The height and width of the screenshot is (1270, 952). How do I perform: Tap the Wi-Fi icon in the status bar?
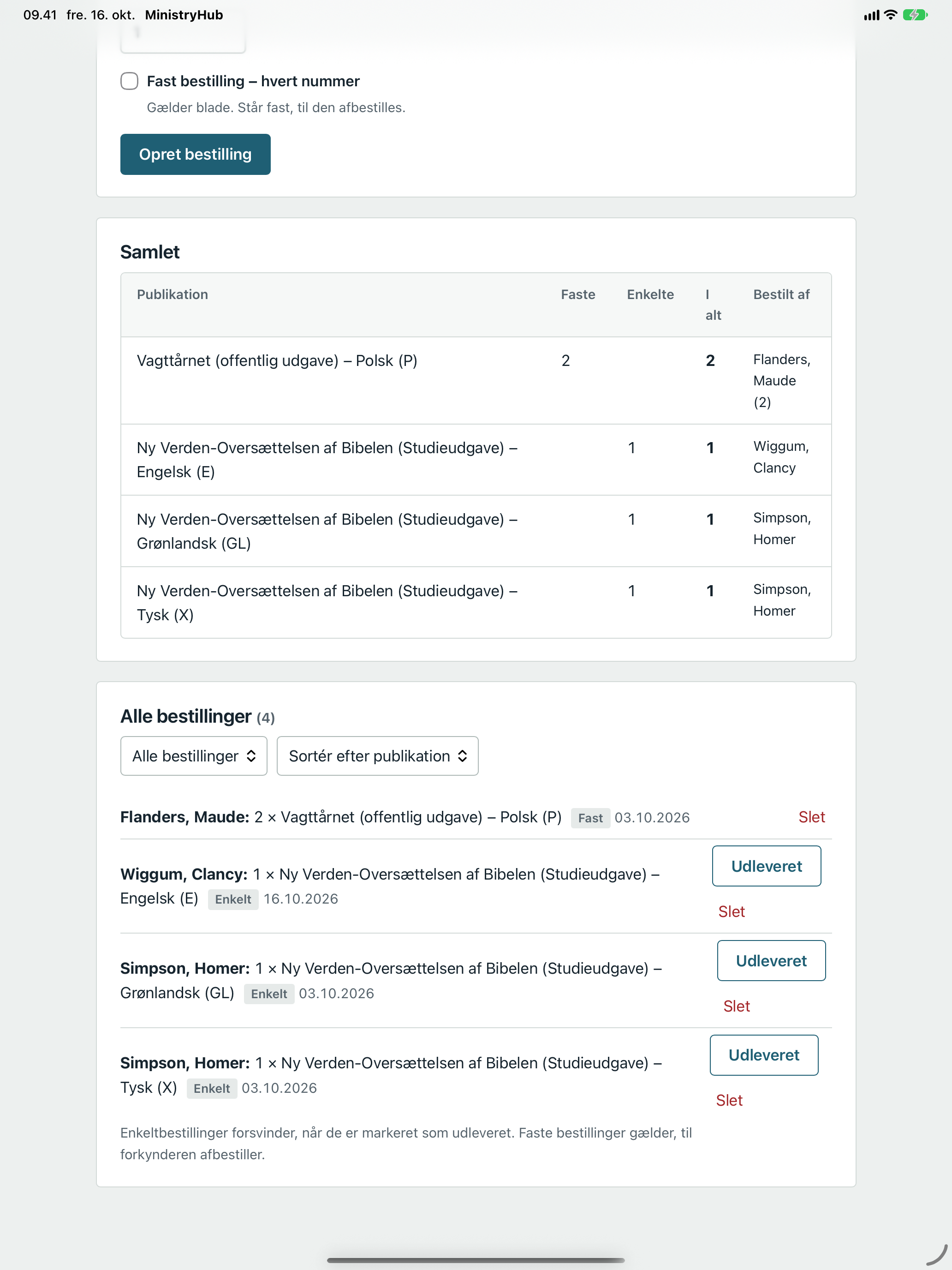890,15
